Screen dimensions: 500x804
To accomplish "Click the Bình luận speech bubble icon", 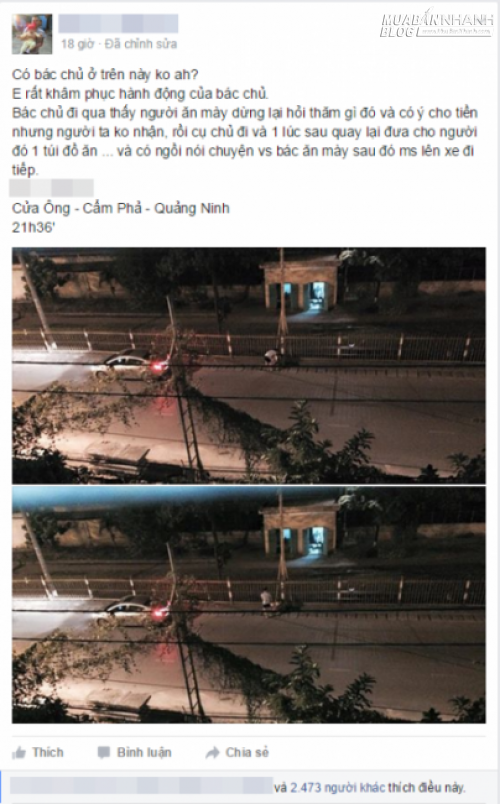I will pos(104,753).
